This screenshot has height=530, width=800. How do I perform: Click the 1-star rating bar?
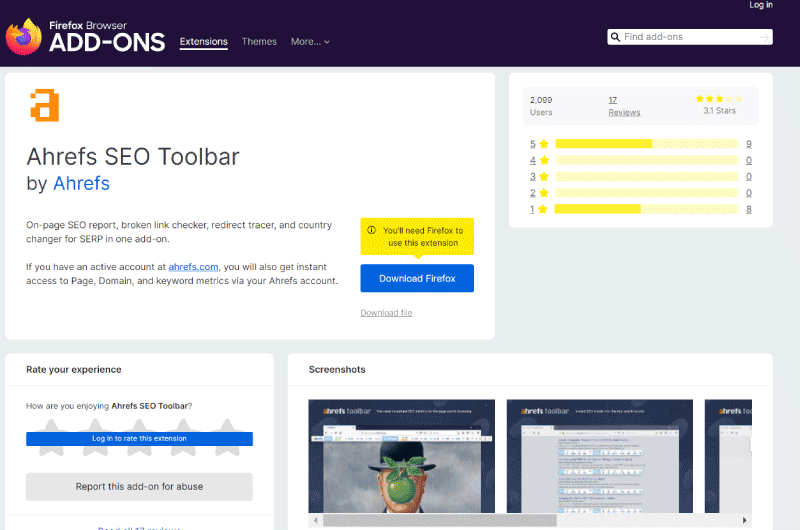[646, 209]
